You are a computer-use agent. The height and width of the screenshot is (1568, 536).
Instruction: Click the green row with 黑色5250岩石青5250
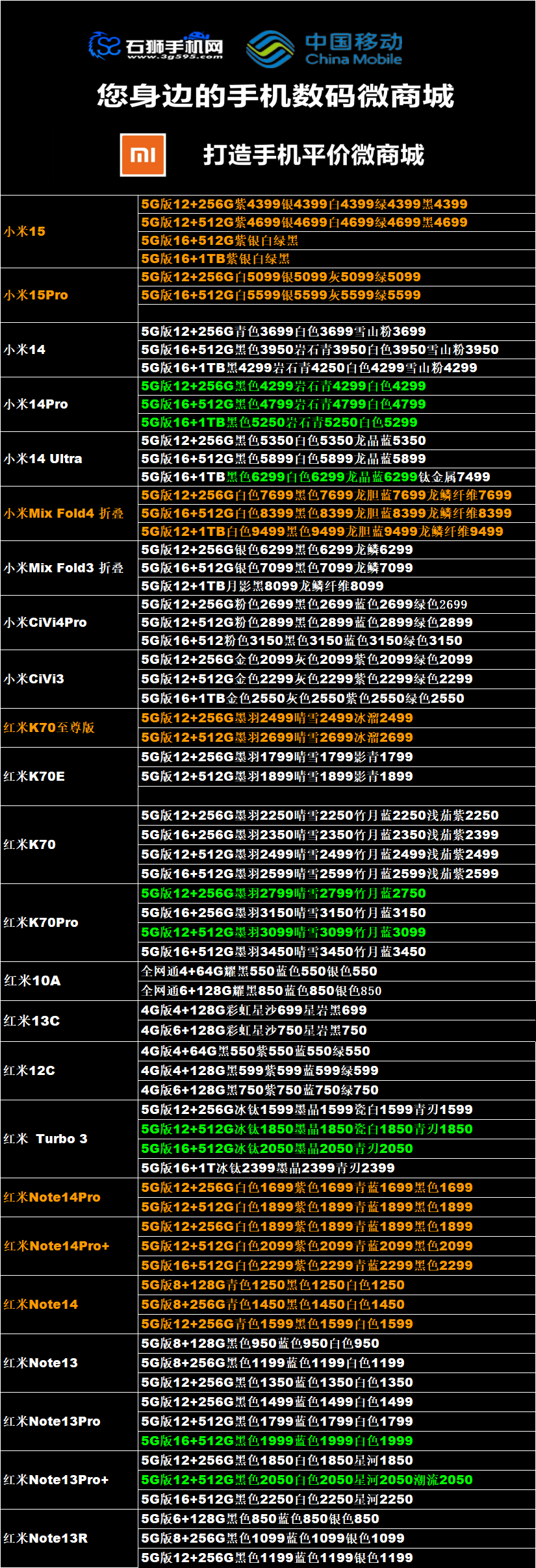click(337, 422)
